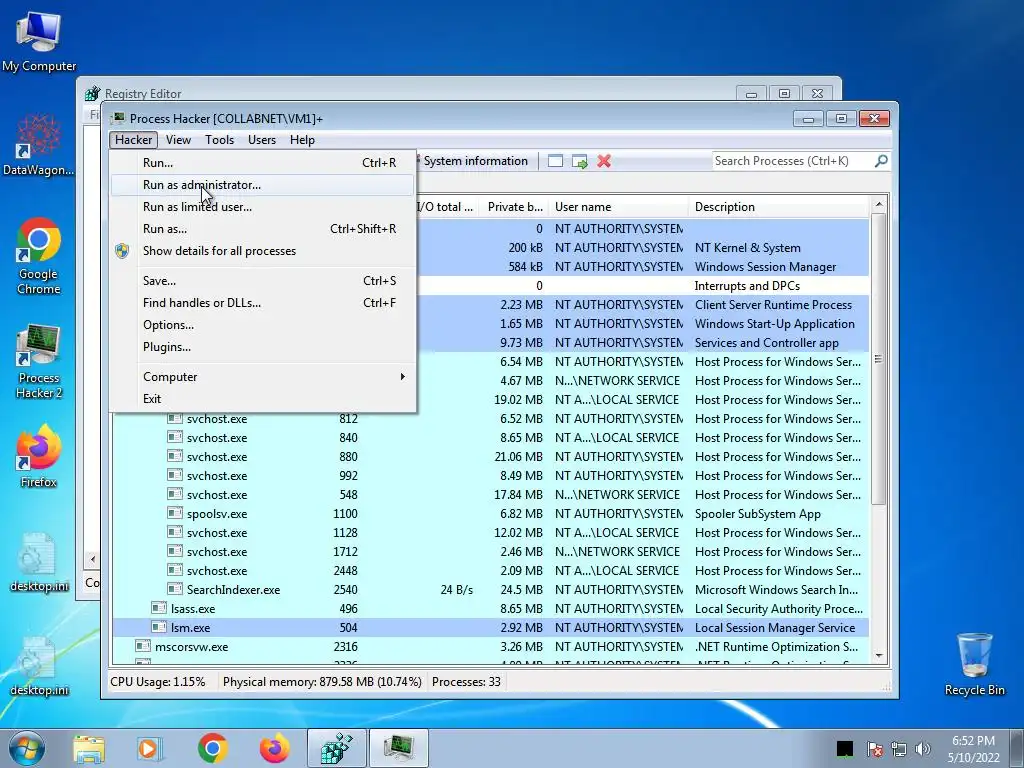Click the volume speaker tray icon
Screen dimensions: 1024x768
click(923, 749)
